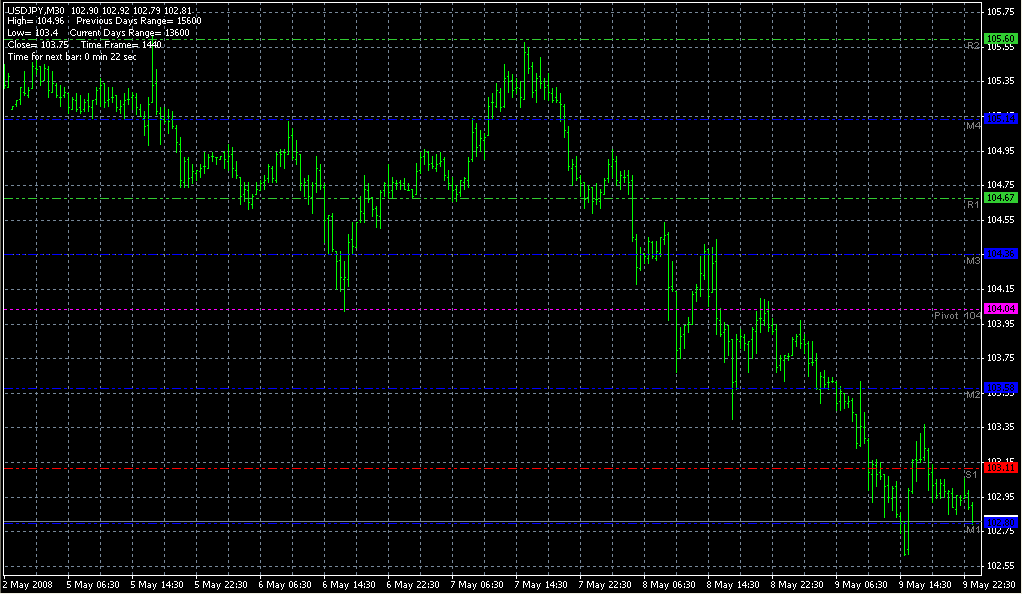Viewport: 1024px width, 594px height.
Task: Click 105.35 on the price scale
Action: coord(1001,81)
